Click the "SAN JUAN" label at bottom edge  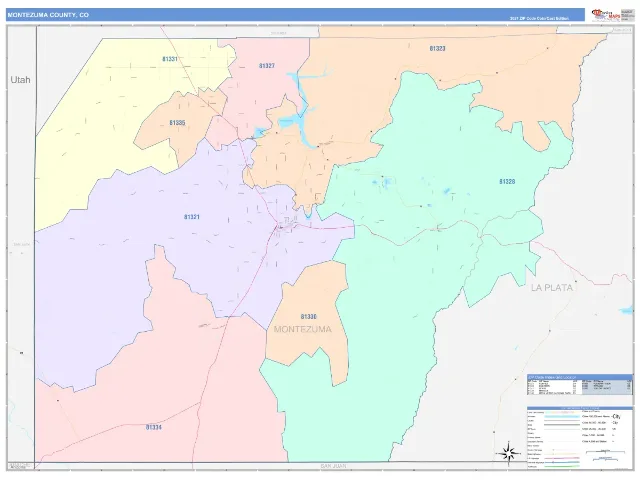(333, 466)
